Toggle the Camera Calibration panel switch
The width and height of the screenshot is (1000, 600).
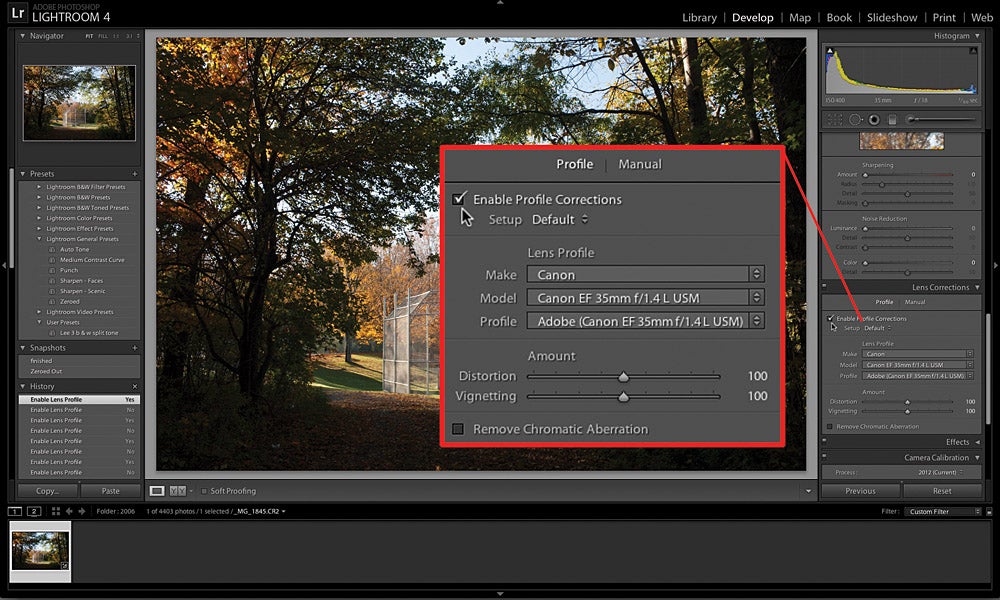[825, 457]
